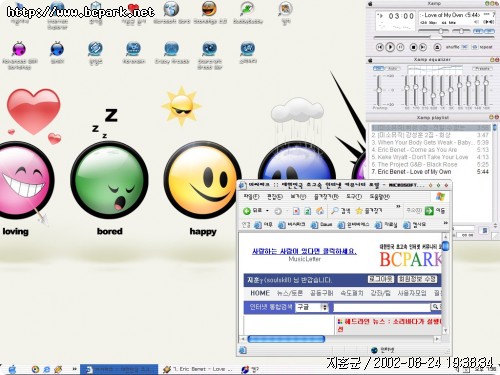
Task: Click the red headline news link
Action: 389,325
